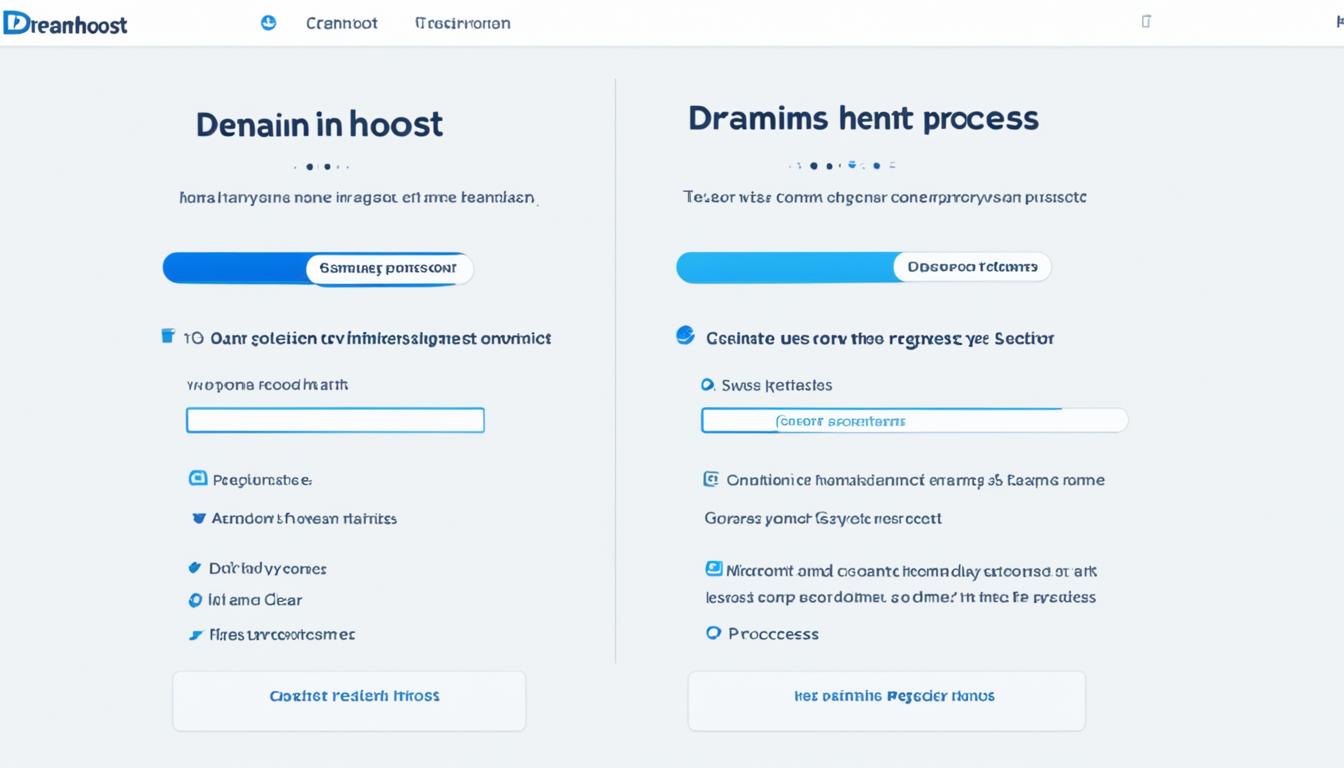This screenshot has height=768, width=1344.
Task: Check the 'Onohtionice' checkbox in right panel
Action: (711, 480)
